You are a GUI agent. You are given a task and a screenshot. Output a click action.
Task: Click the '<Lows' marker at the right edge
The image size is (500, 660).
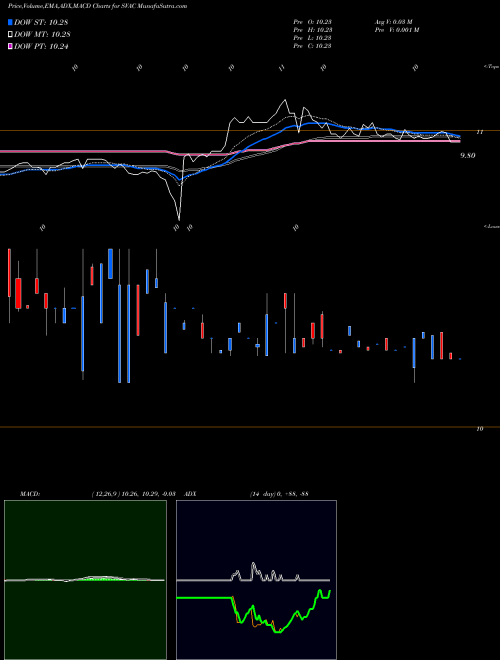492,226
